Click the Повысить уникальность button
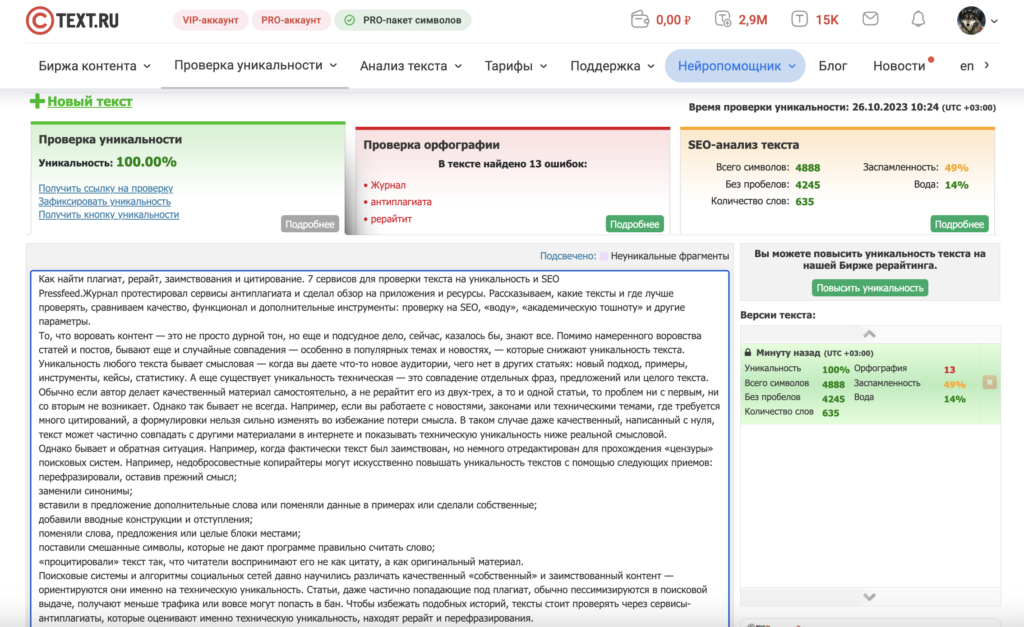The image size is (1024, 627). pyautogui.click(x=869, y=288)
